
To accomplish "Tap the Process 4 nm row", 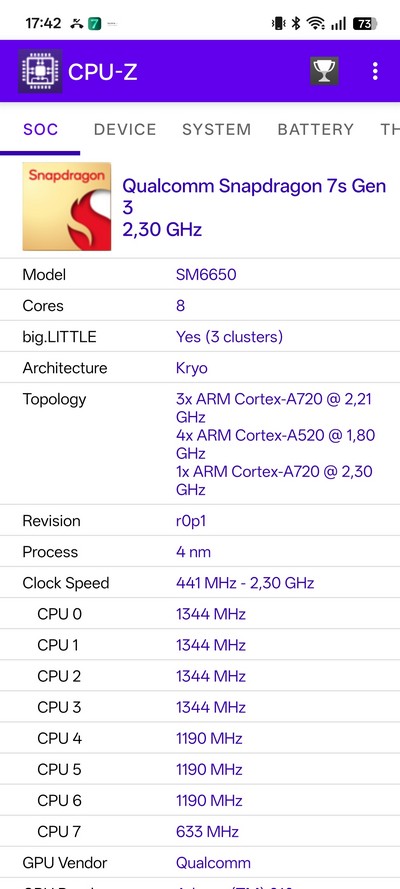I will point(200,552).
